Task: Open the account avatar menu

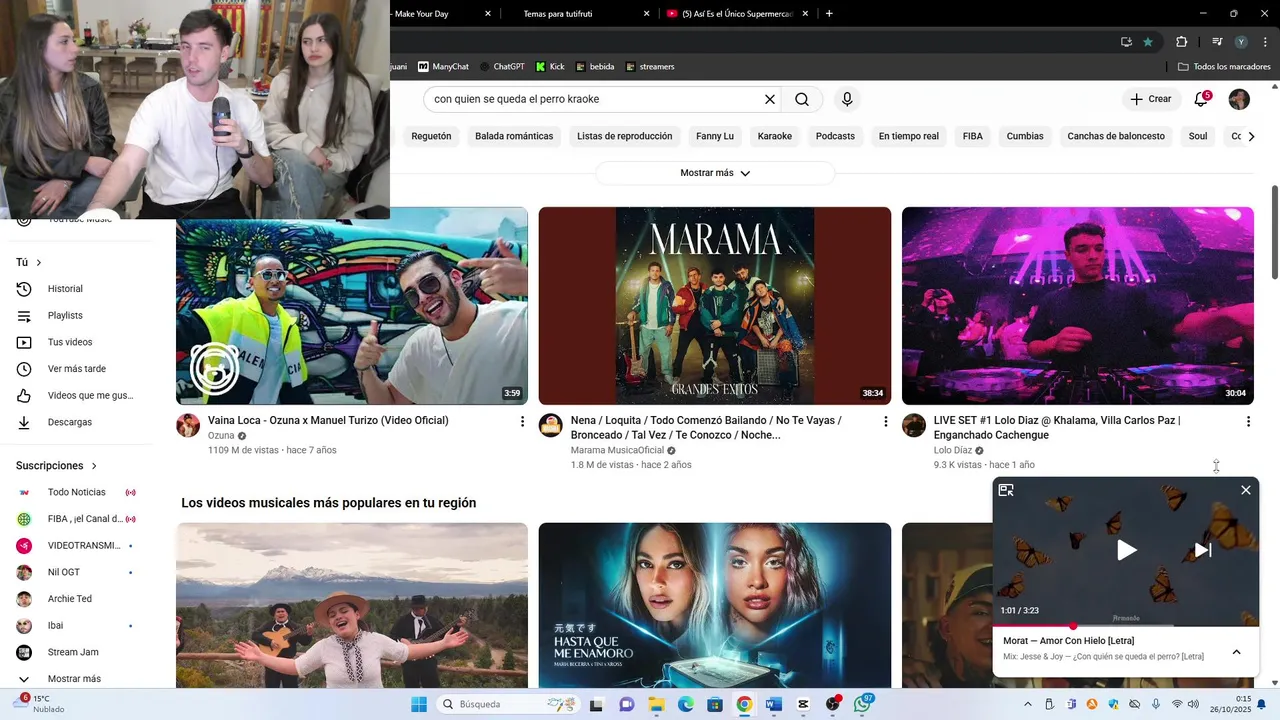Action: click(x=1239, y=99)
